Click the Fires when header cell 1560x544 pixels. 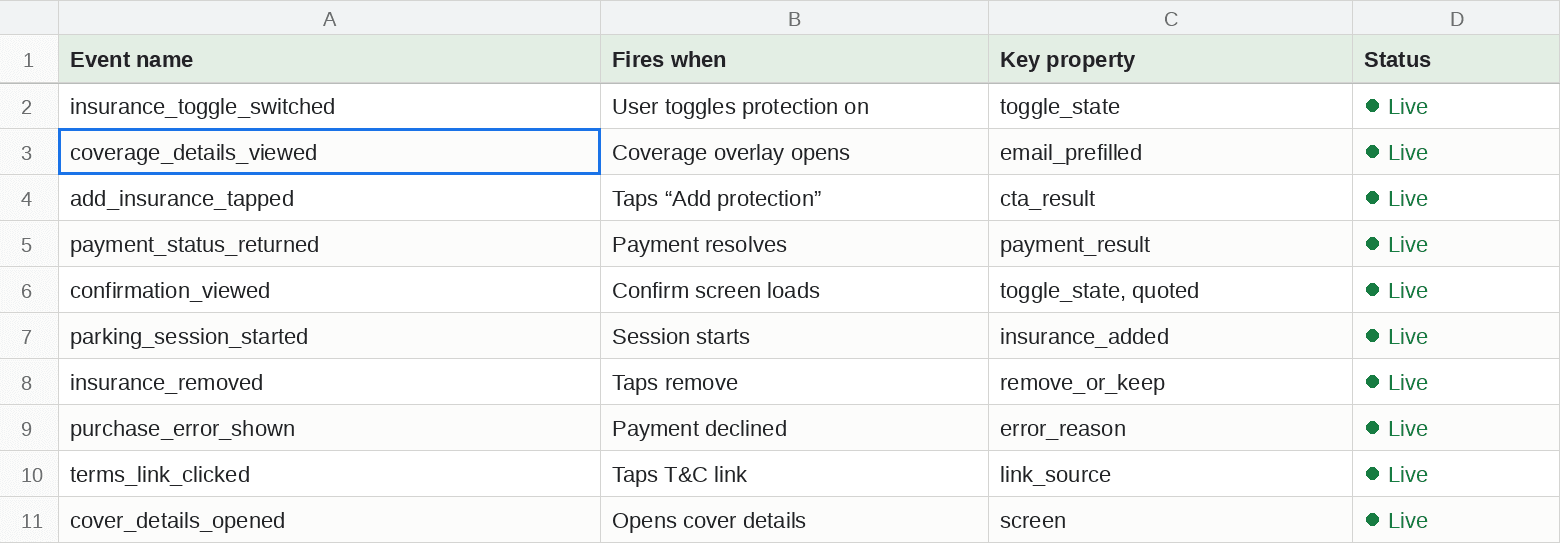pyautogui.click(x=794, y=60)
